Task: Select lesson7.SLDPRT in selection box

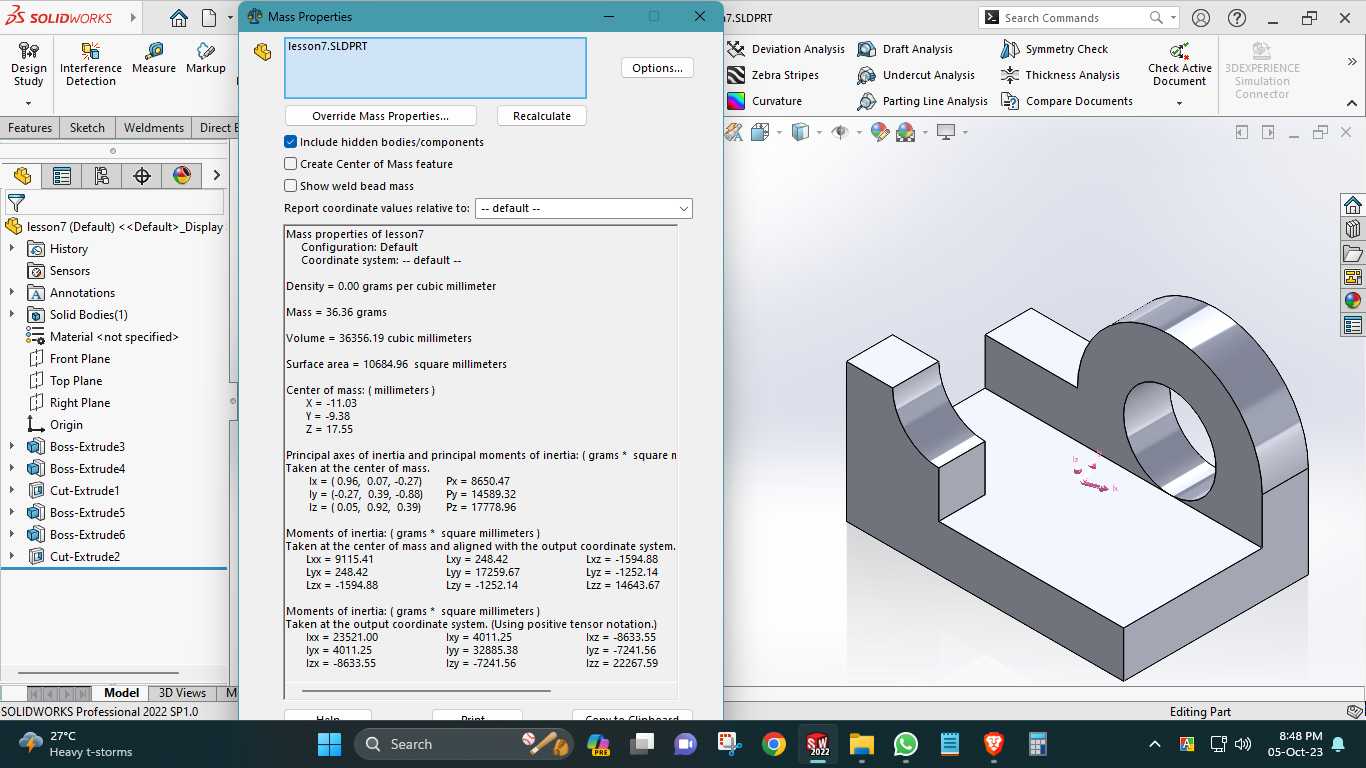Action: 328,46
